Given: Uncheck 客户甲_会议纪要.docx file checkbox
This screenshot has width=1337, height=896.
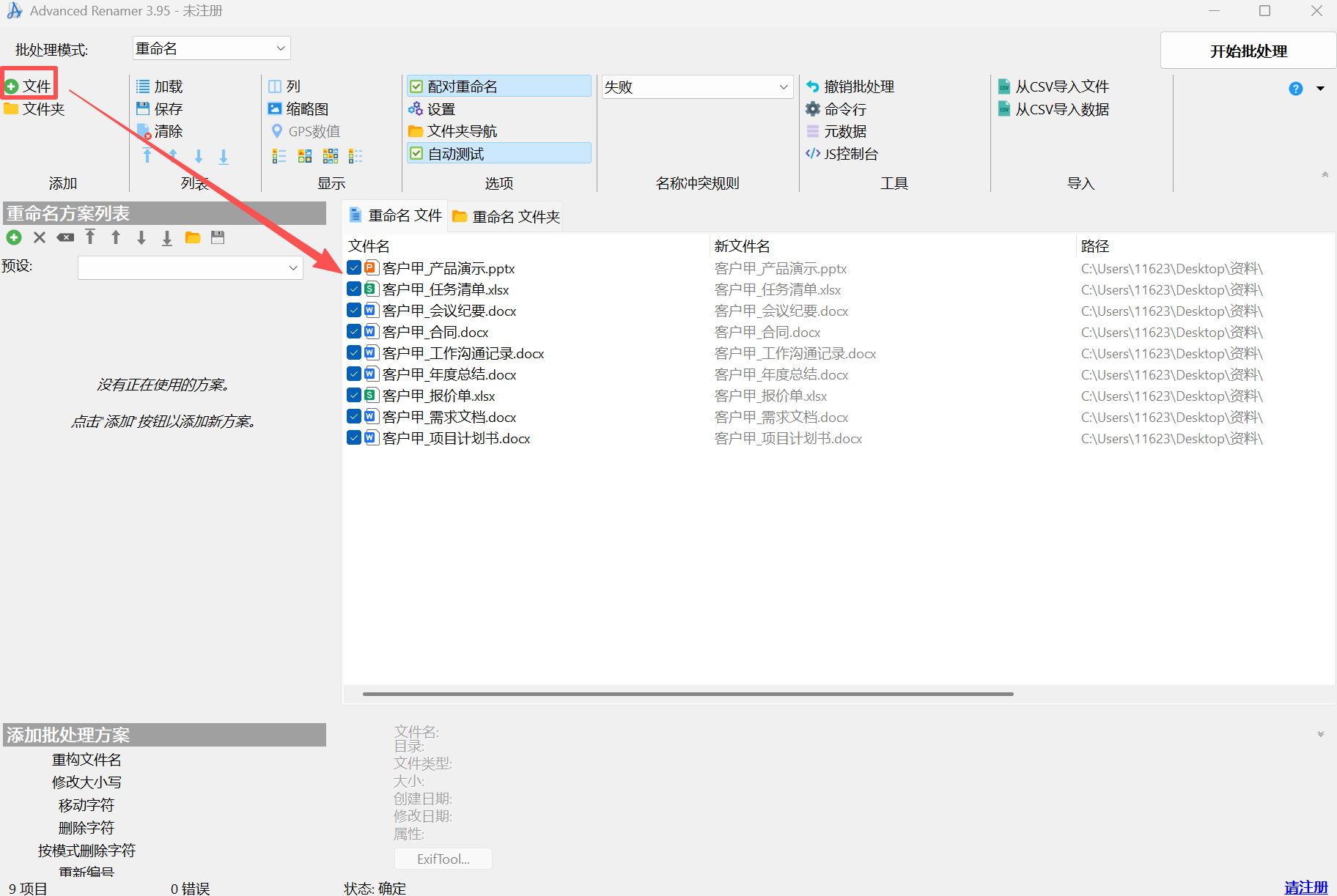Looking at the screenshot, I should point(354,311).
